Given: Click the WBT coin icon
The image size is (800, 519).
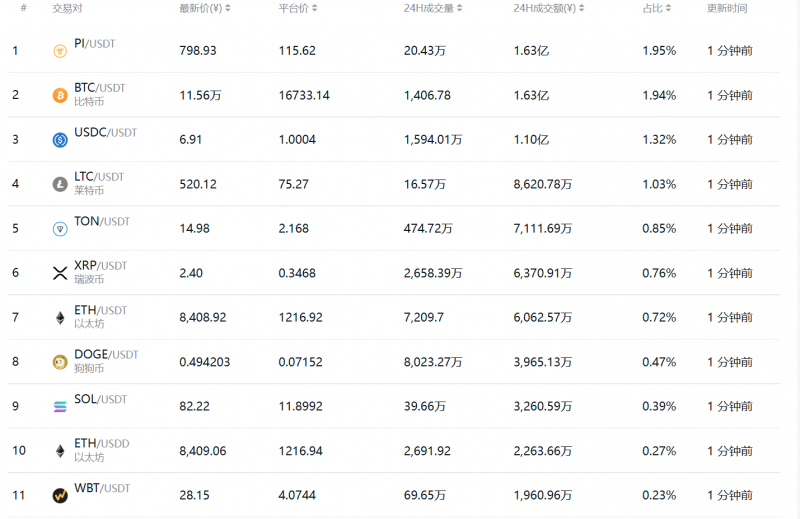Looking at the screenshot, I should [x=60, y=495].
